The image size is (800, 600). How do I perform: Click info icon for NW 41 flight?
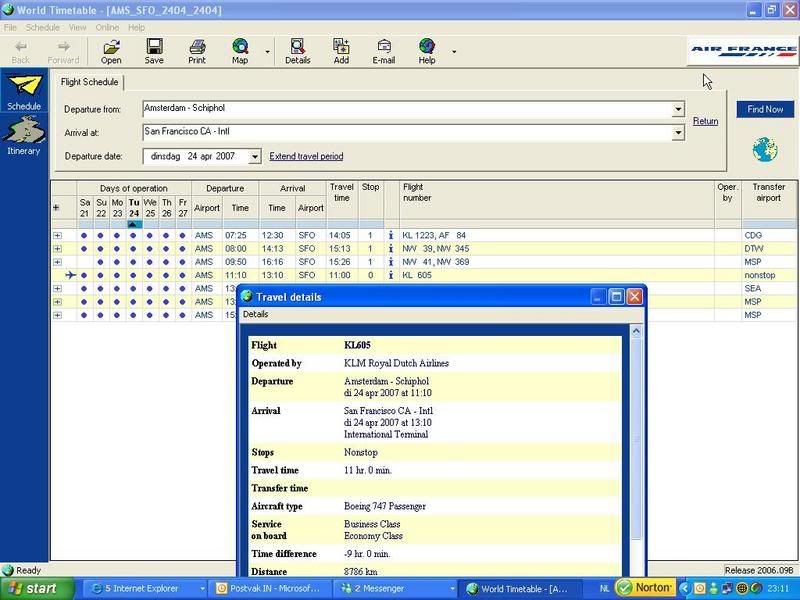tap(391, 262)
